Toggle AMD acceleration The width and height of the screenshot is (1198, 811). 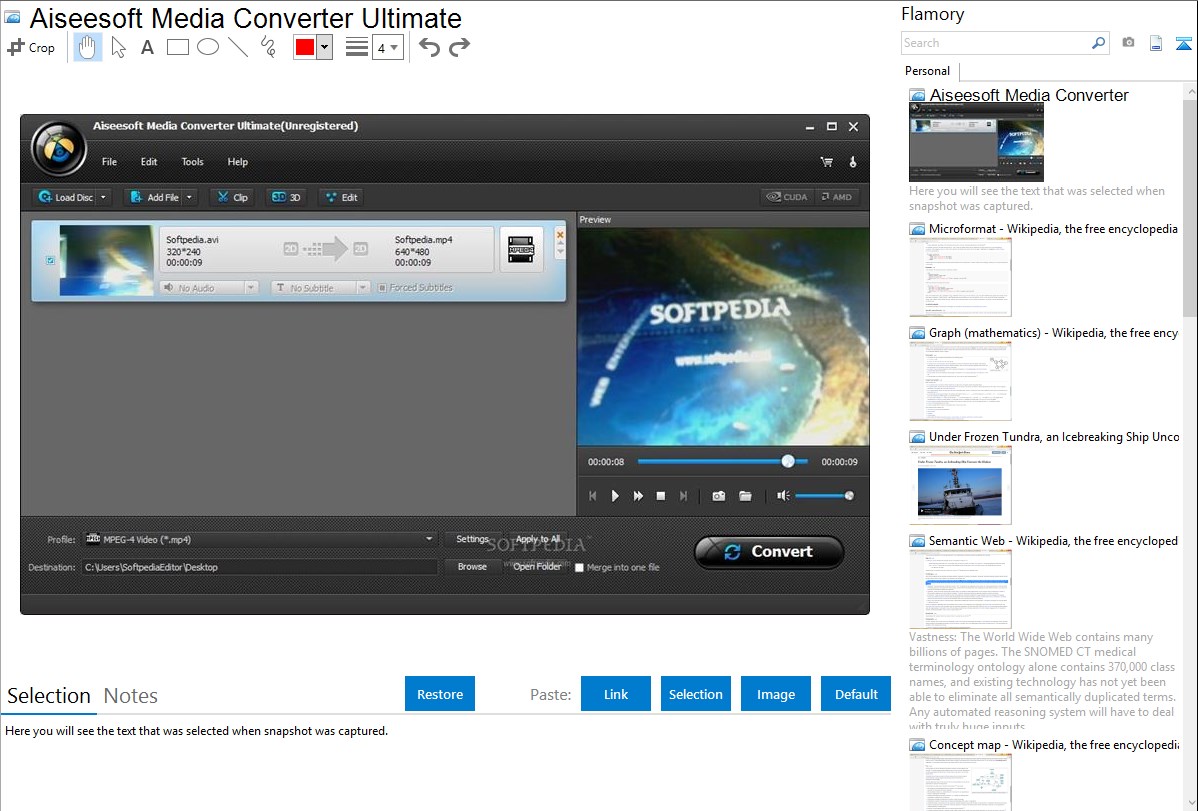coord(837,197)
